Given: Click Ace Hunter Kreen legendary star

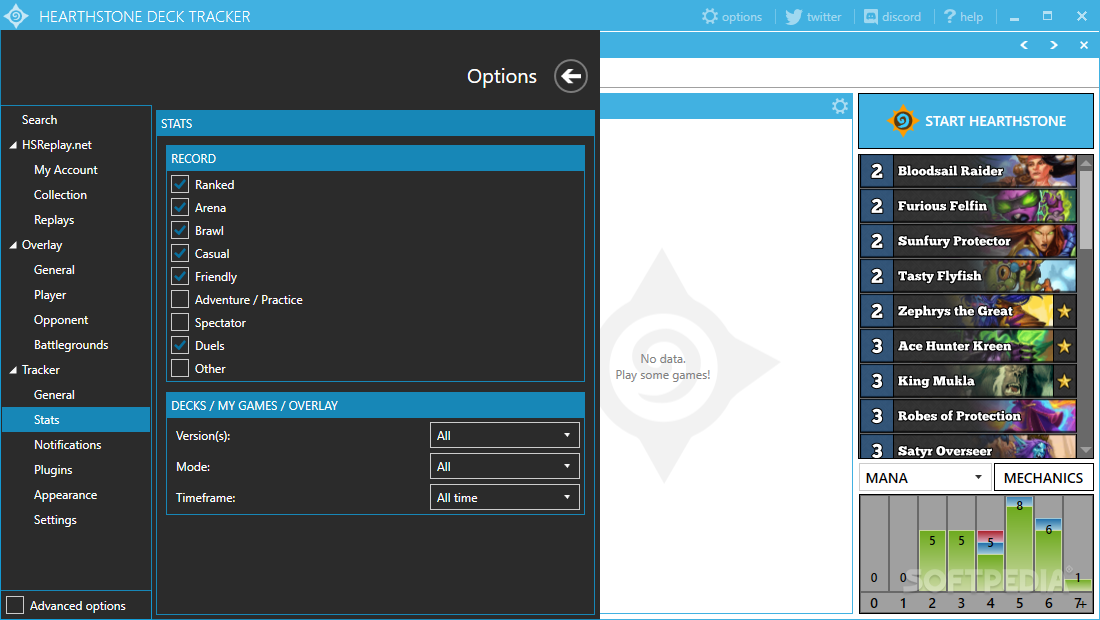Looking at the screenshot, I should click(x=1064, y=346).
